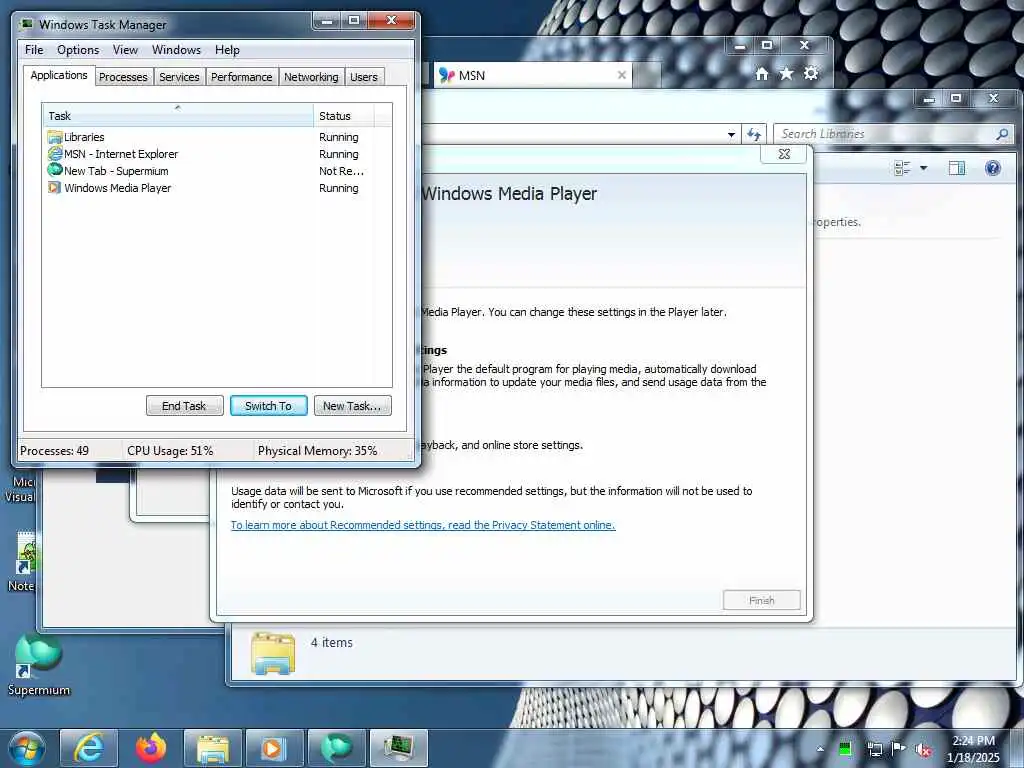Screen dimensions: 1024x768
Task: Click the muted volume icon in tray
Action: click(924, 750)
